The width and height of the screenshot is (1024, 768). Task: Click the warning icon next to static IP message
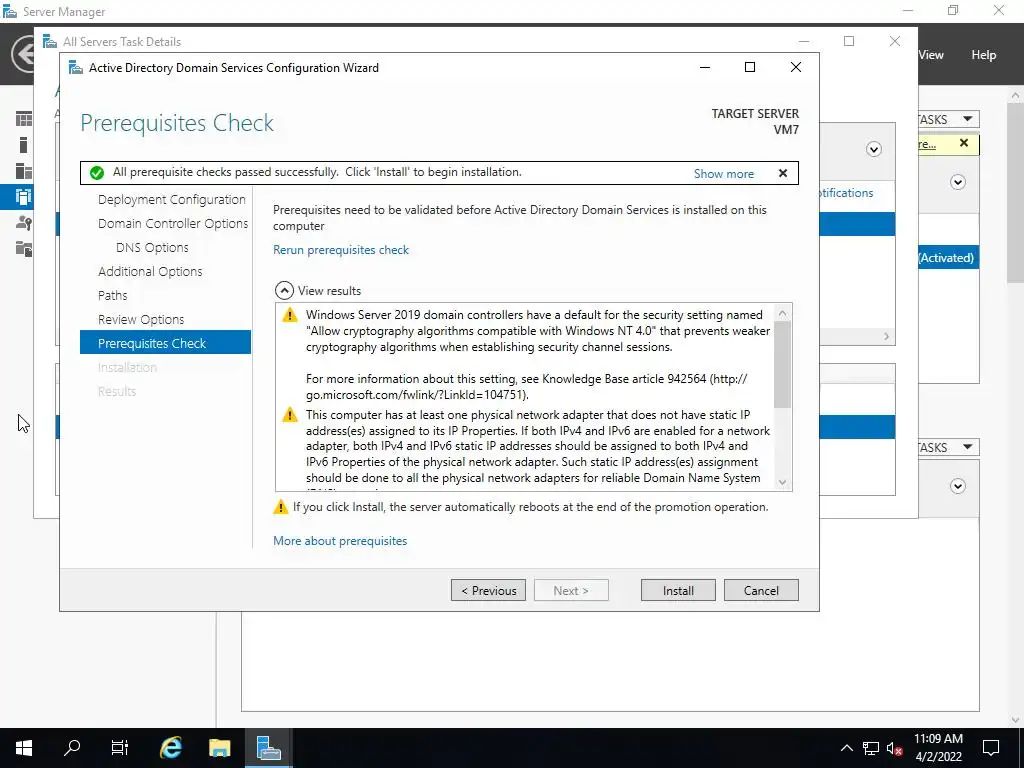pos(289,415)
